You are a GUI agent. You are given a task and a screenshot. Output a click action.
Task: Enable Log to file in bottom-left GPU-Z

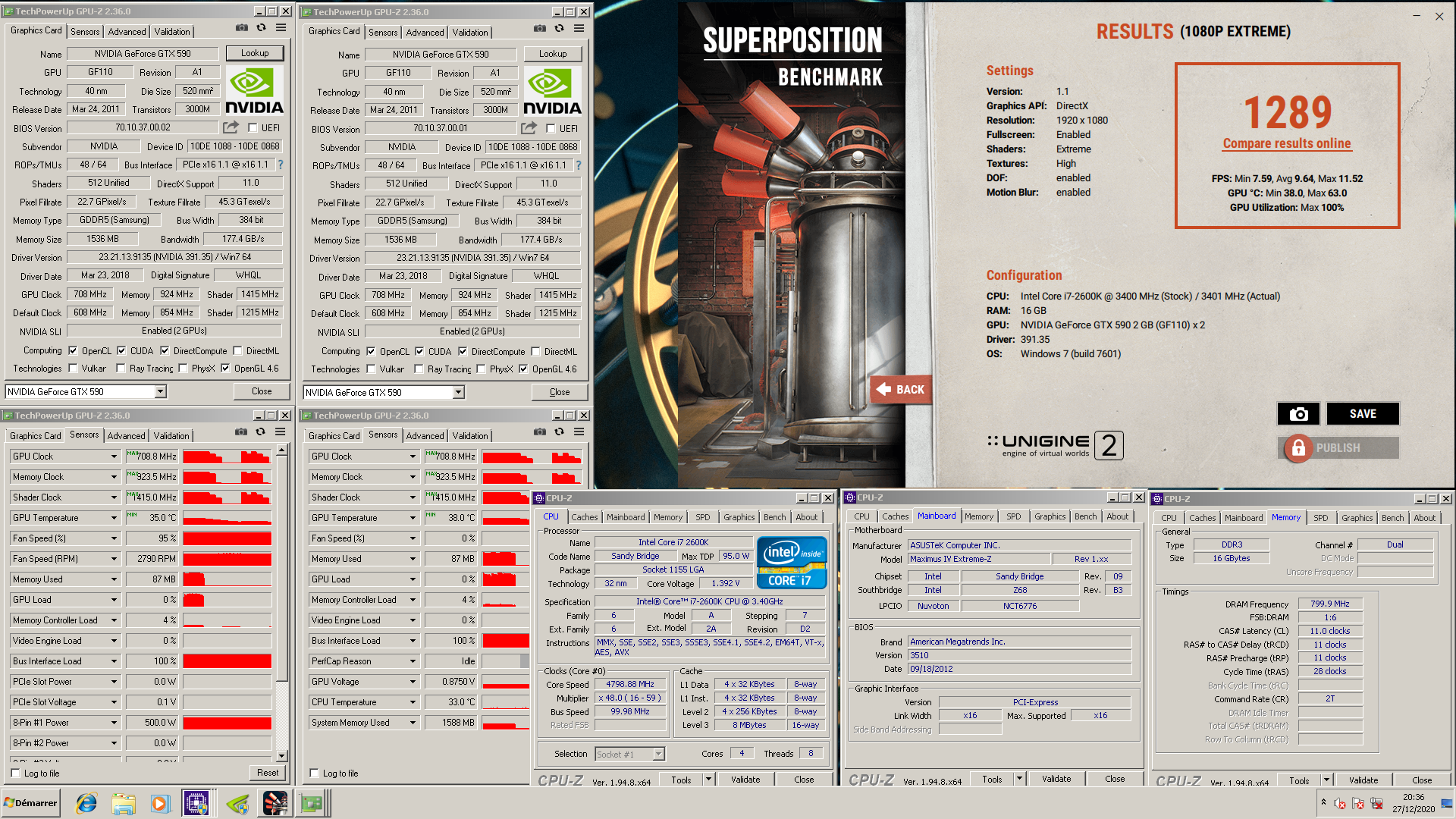click(16, 773)
